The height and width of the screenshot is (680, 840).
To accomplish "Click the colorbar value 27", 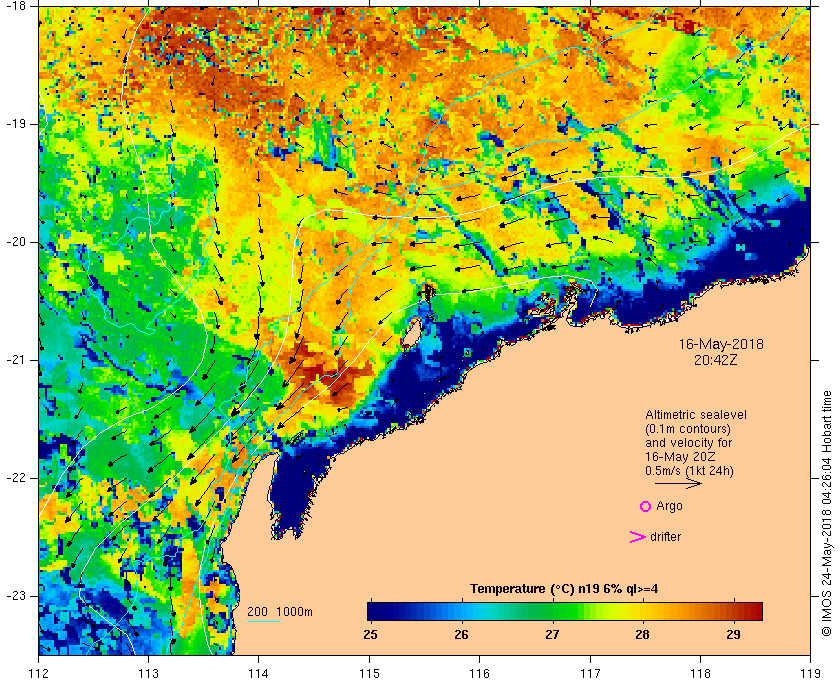I will pyautogui.click(x=552, y=635).
